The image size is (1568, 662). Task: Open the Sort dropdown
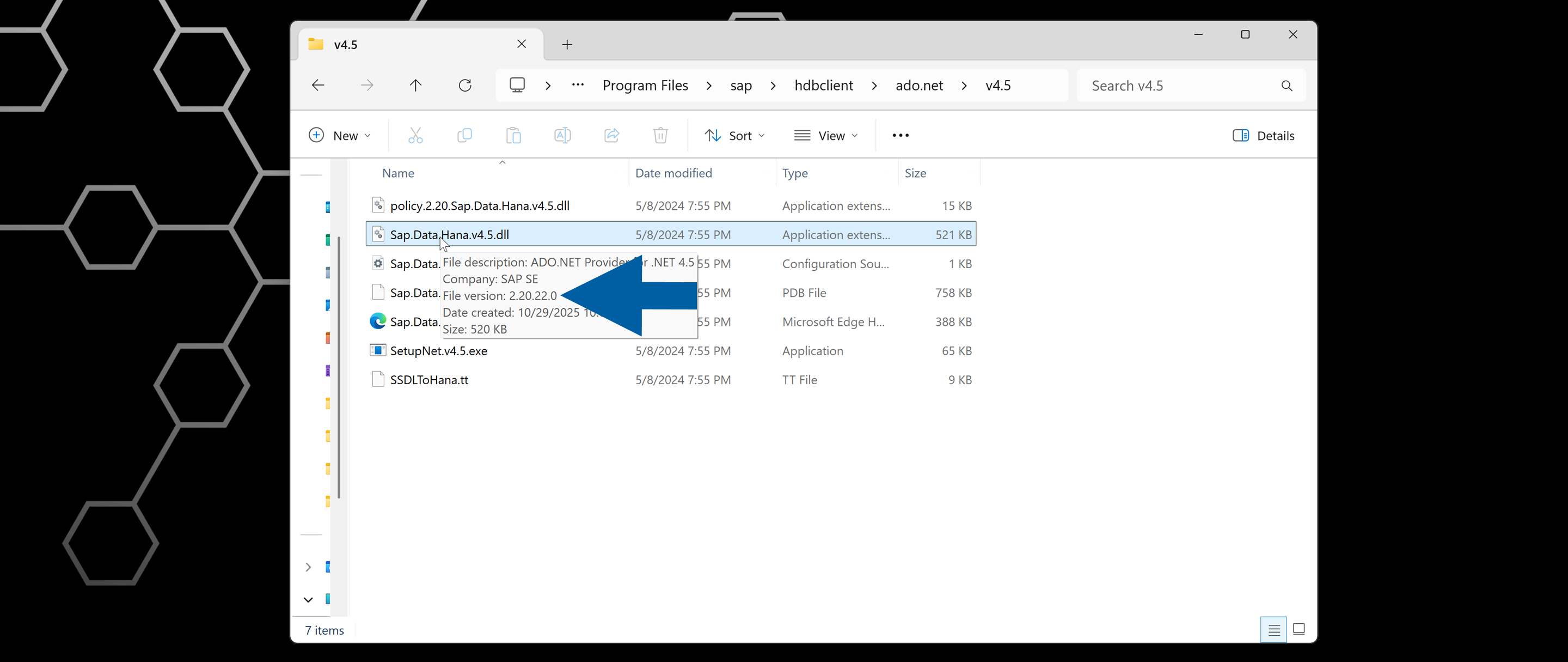734,135
